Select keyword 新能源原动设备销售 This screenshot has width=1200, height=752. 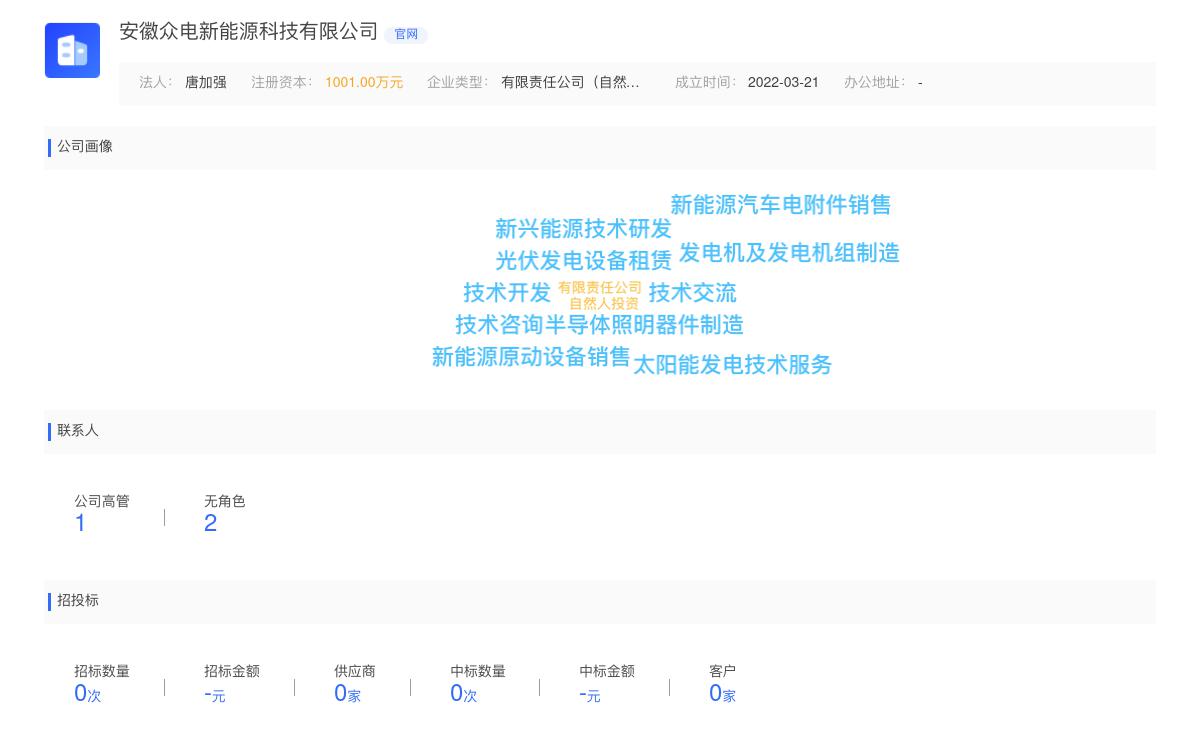[x=531, y=357]
